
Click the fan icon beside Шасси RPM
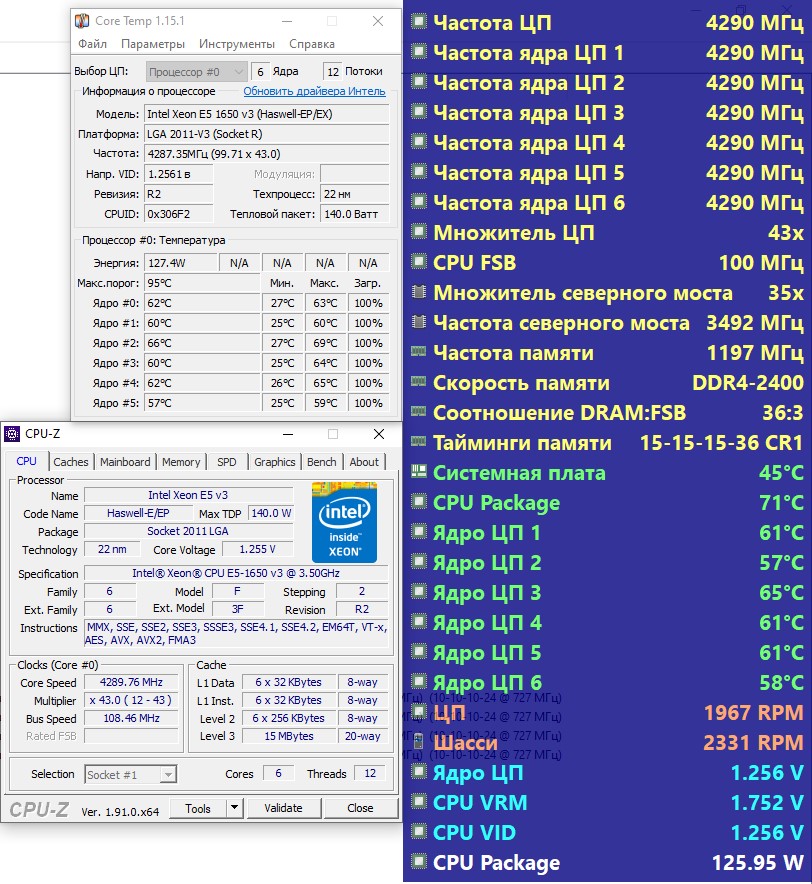pos(418,741)
